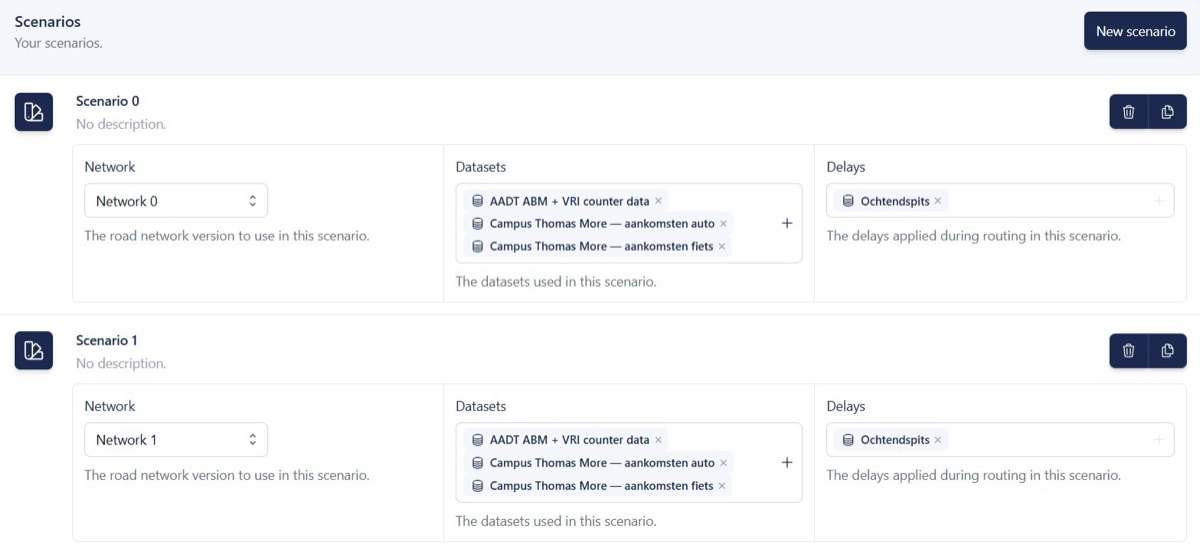Click the Network label in Scenario 0
This screenshot has height=552, width=1200.
tap(110, 167)
